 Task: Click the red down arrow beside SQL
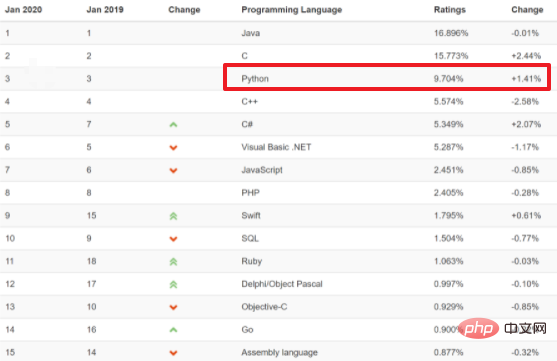click(x=173, y=239)
